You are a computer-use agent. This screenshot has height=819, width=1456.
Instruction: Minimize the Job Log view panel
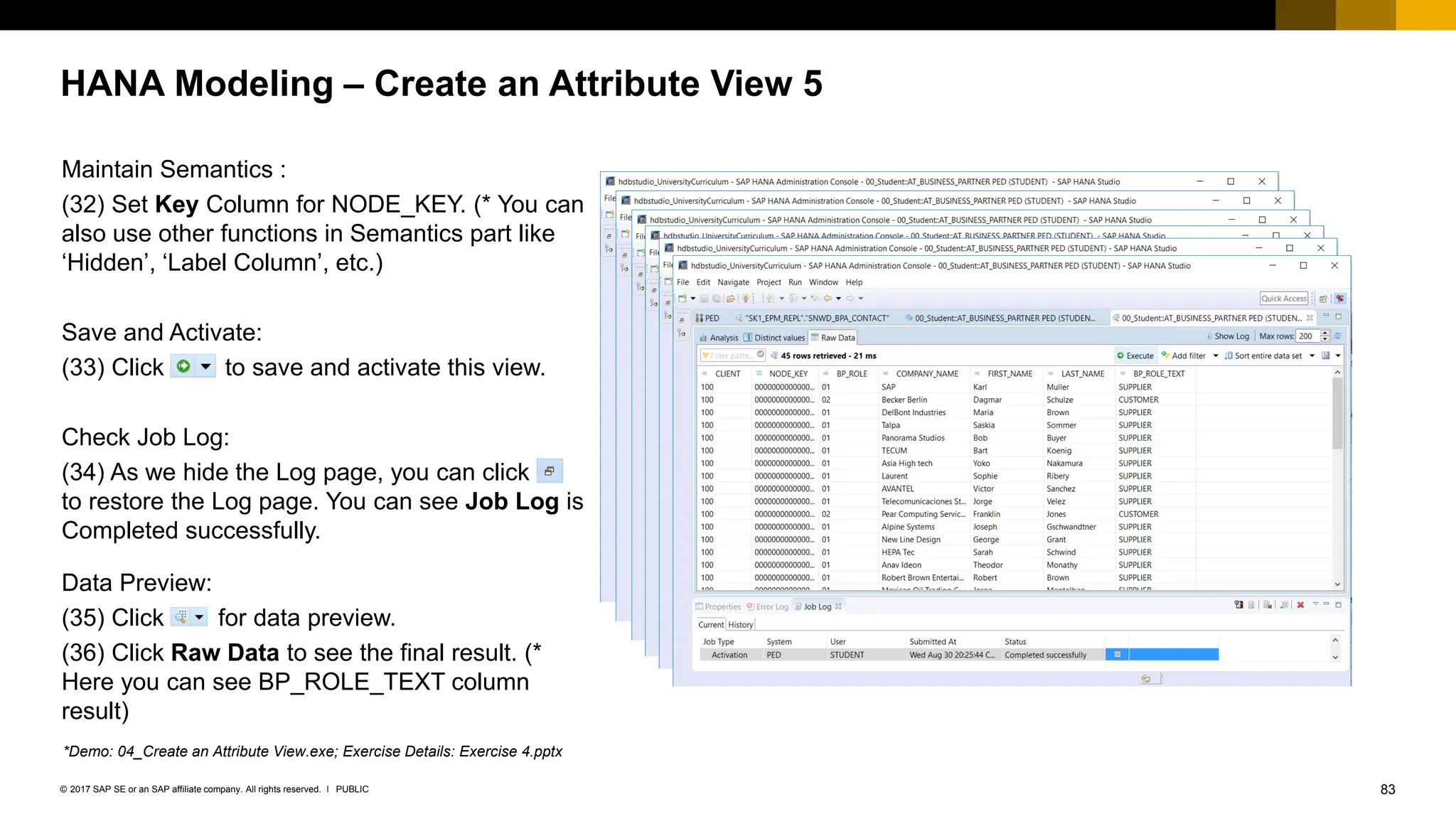click(1326, 604)
